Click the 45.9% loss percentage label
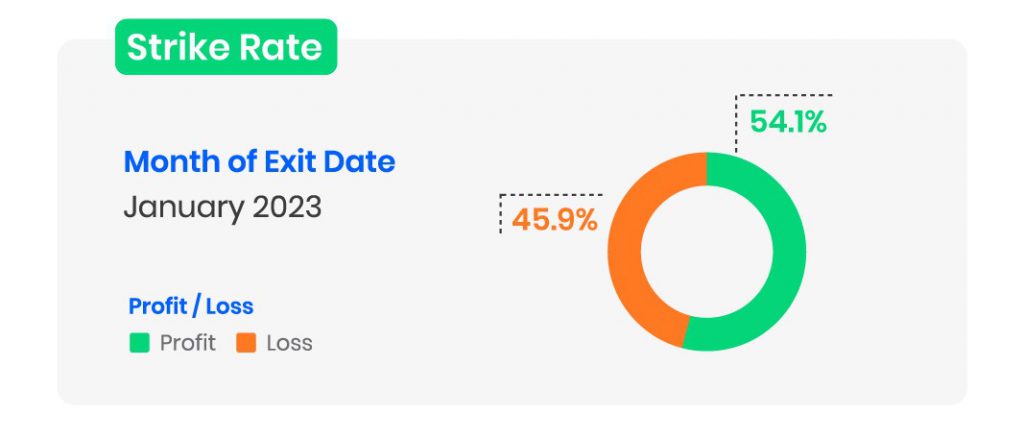 click(x=554, y=219)
